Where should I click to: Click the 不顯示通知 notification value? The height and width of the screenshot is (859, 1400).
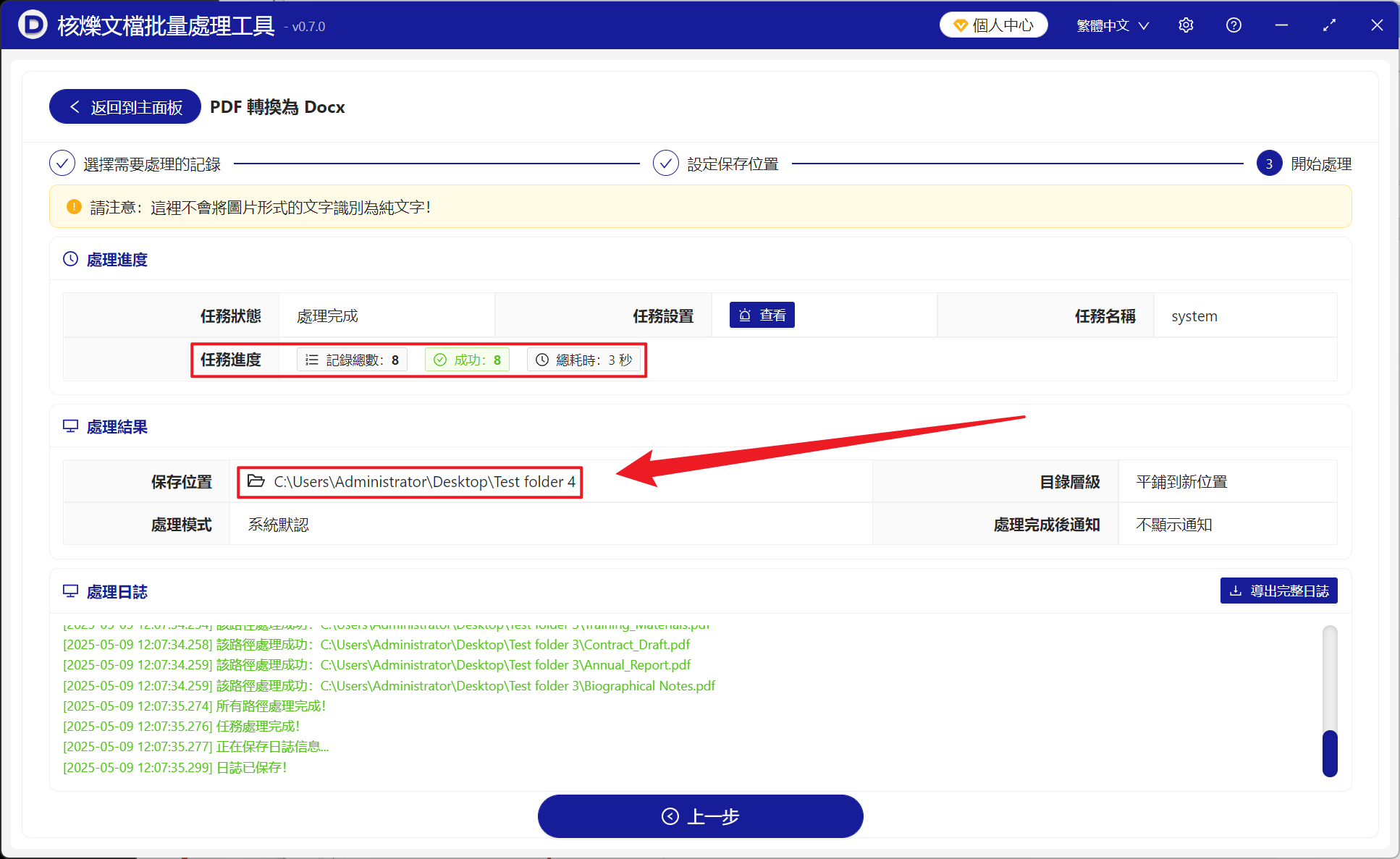pos(1173,525)
